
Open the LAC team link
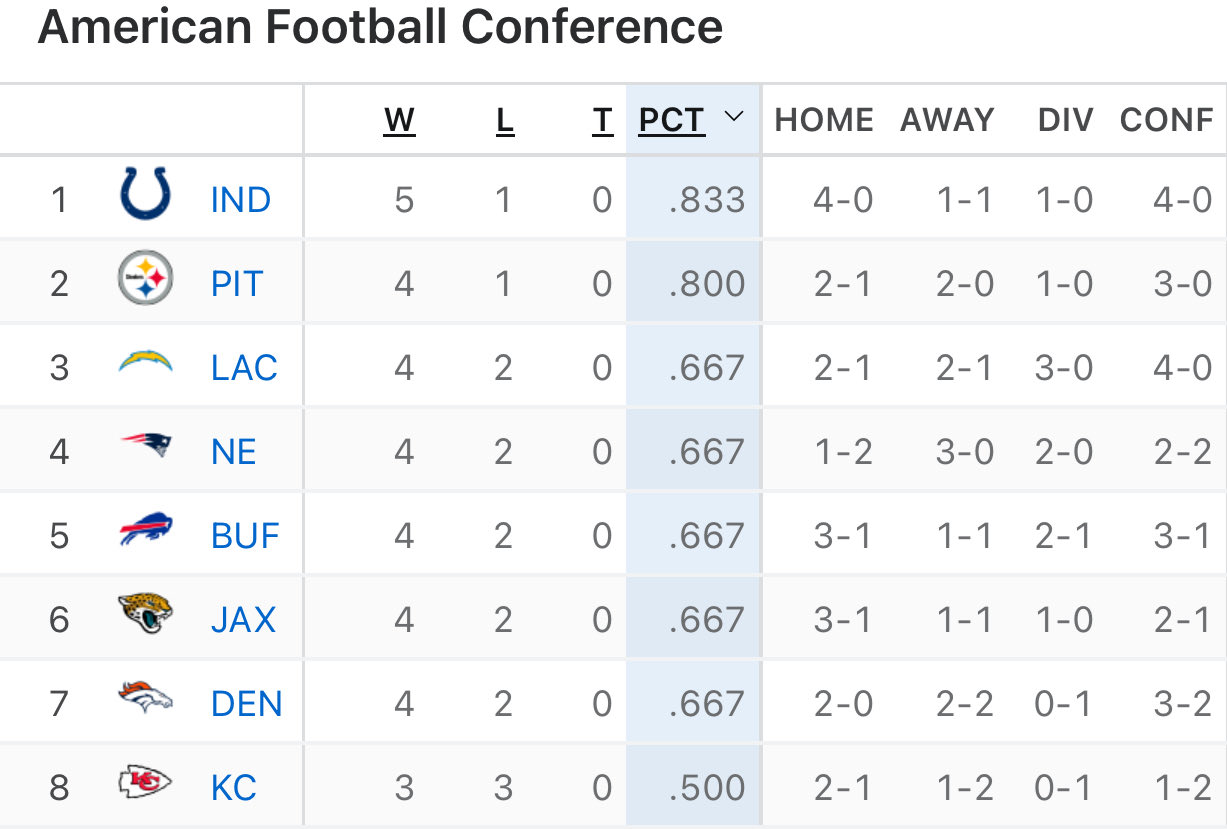click(244, 368)
